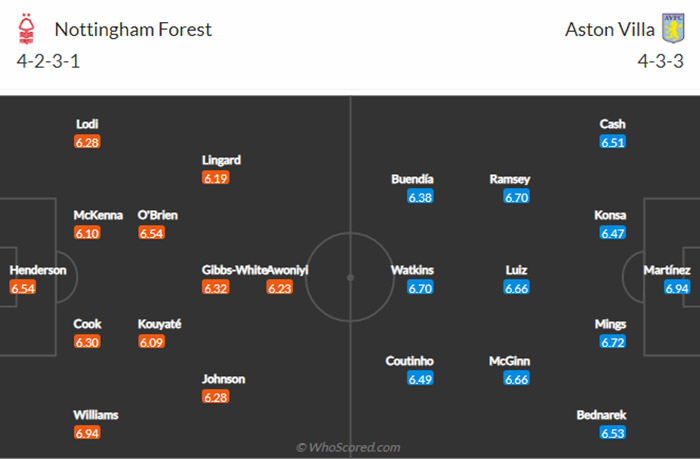Select player Buendía on the pitch
700x459 pixels.
(412, 179)
